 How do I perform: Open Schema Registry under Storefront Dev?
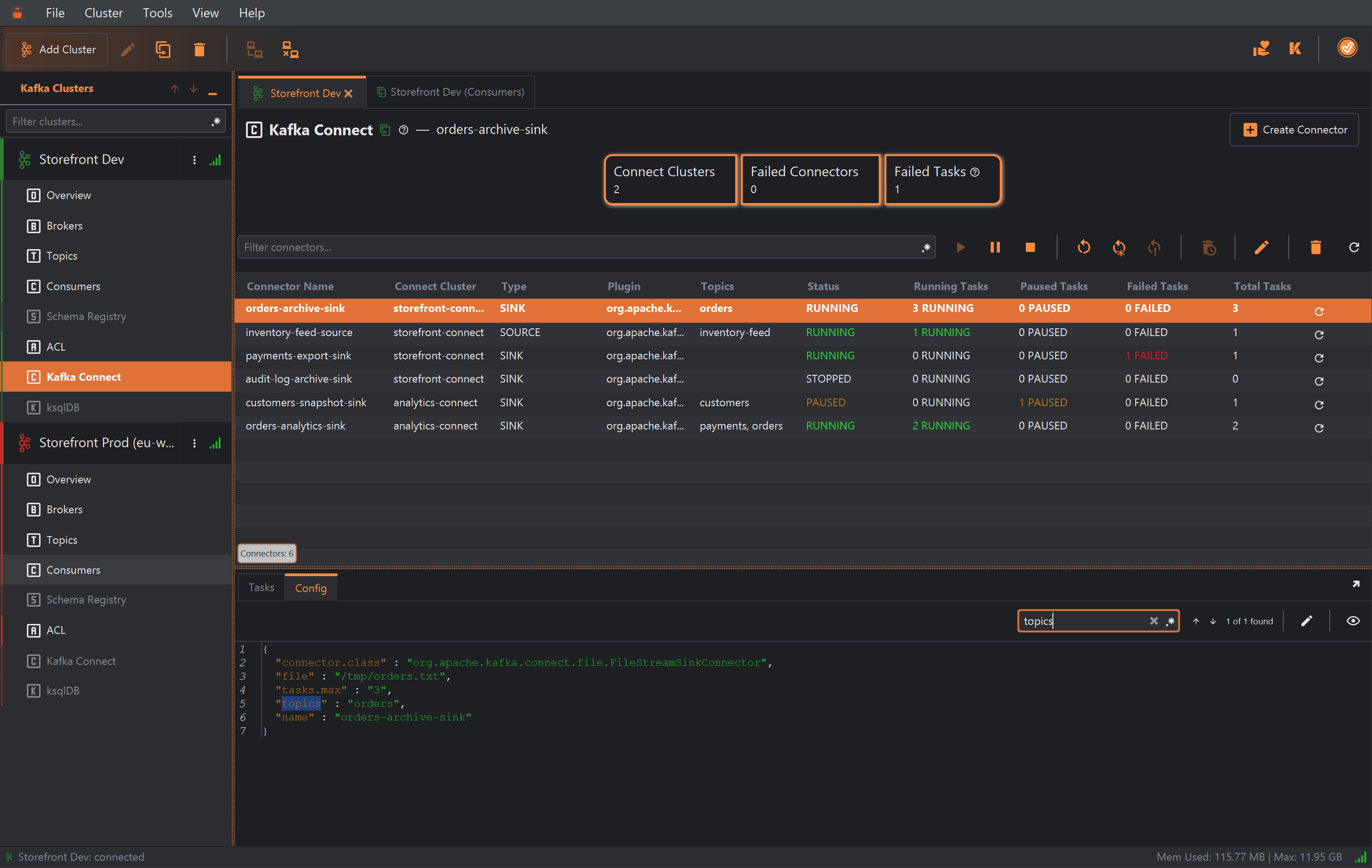coord(117,316)
